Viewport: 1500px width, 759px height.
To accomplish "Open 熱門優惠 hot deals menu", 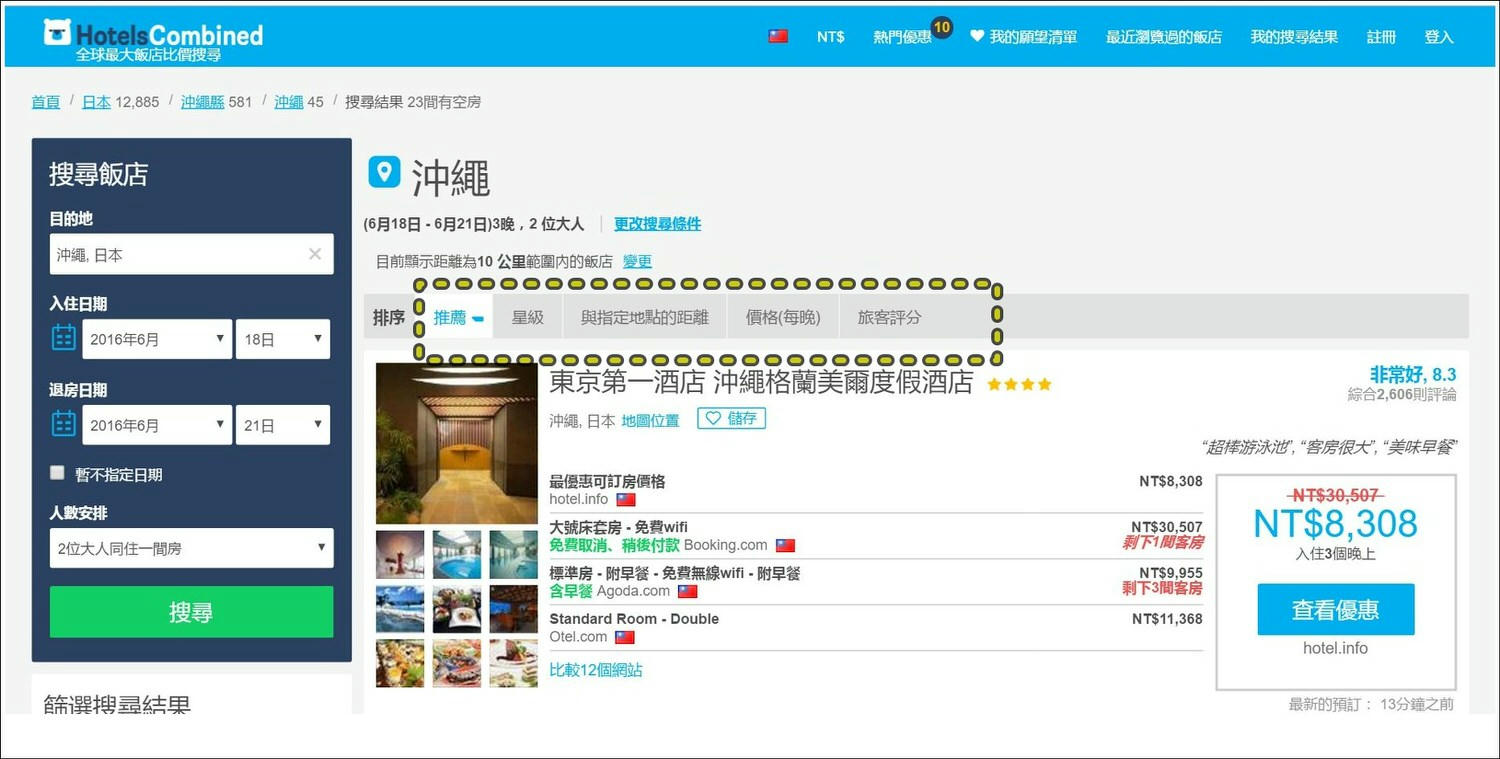I will click(x=902, y=36).
